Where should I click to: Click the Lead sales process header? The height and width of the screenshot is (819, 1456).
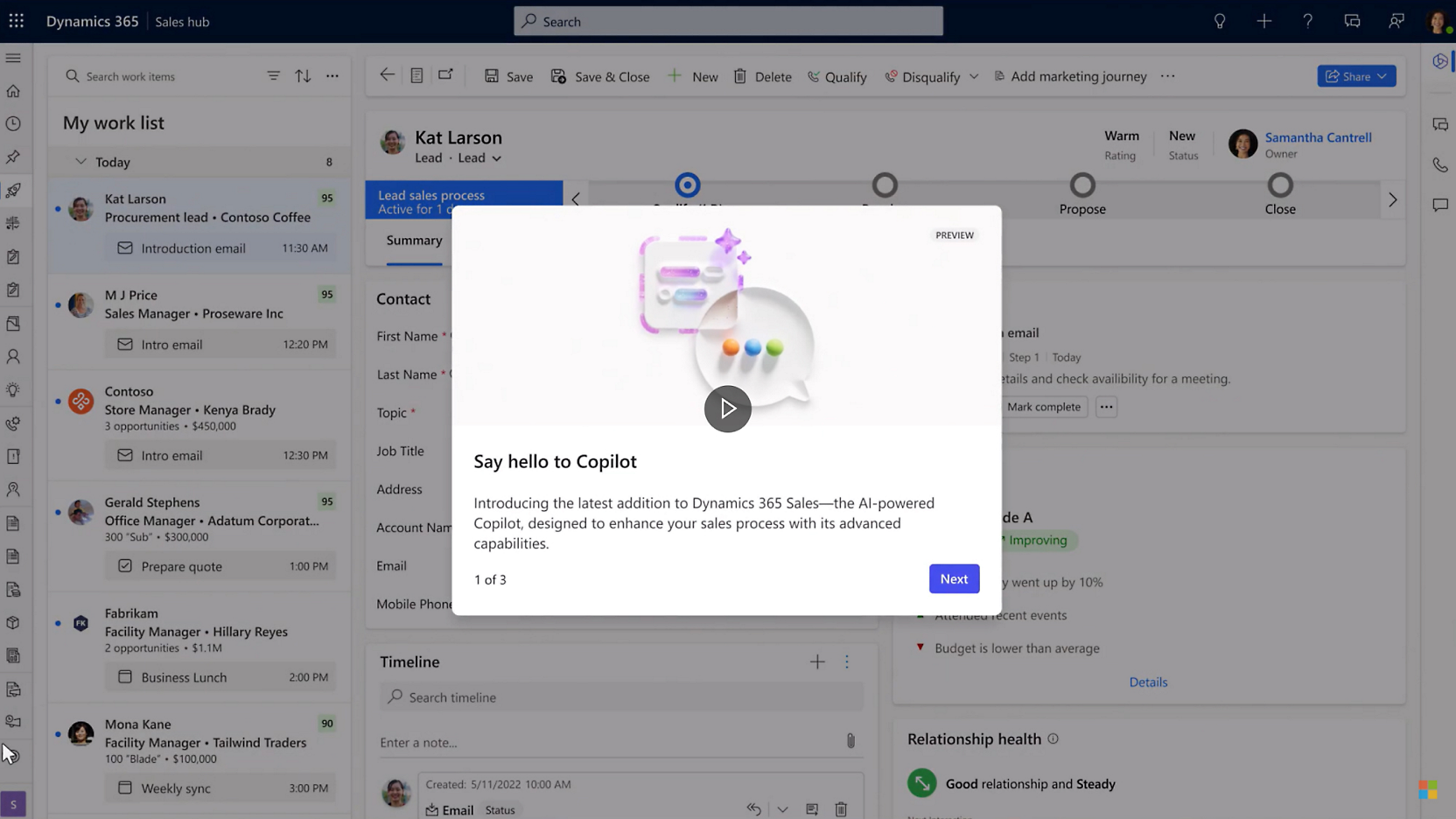point(464,200)
